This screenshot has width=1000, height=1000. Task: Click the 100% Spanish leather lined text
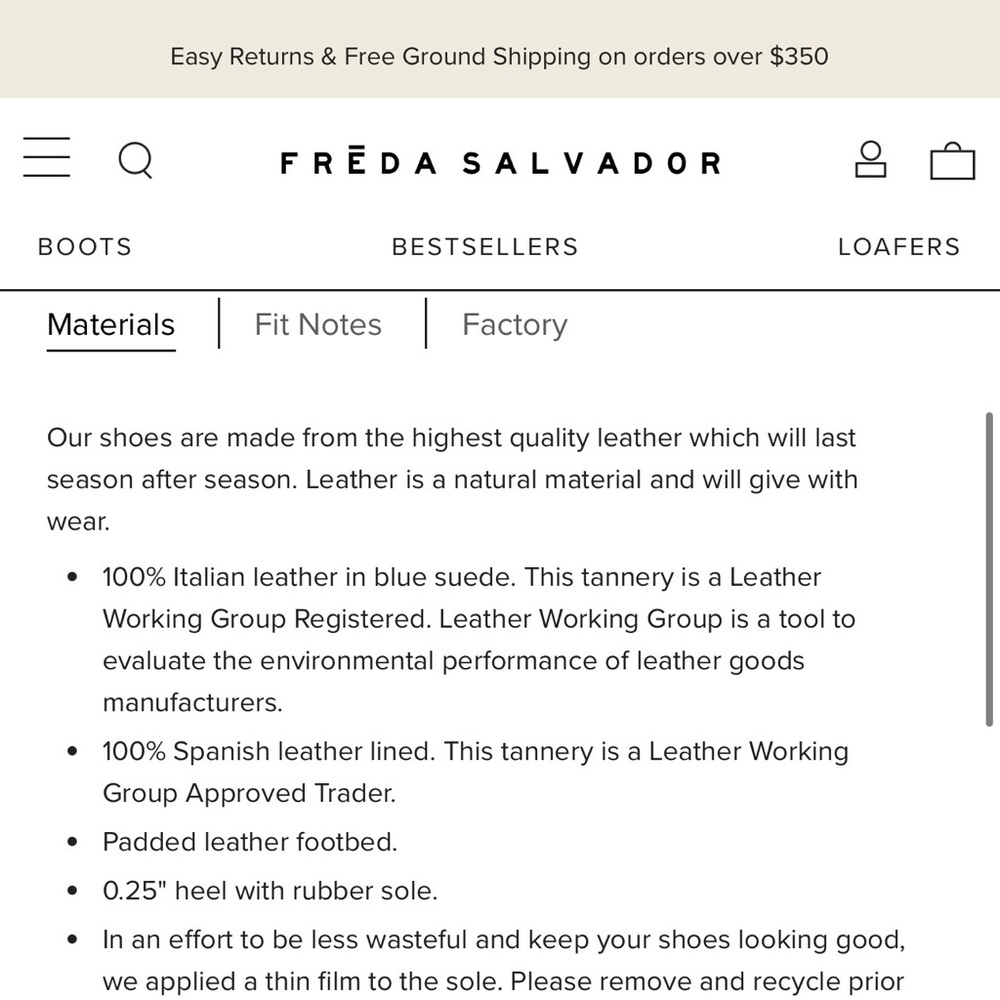click(476, 772)
